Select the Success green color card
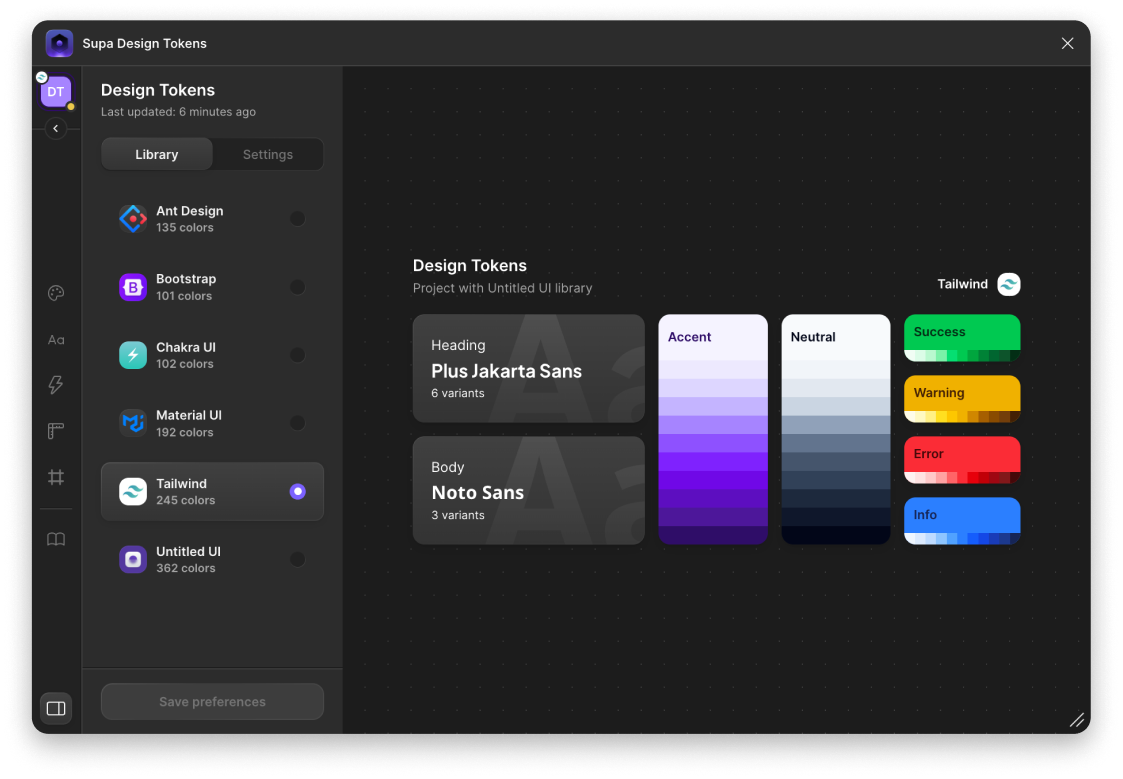The width and height of the screenshot is (1123, 779). point(962,338)
